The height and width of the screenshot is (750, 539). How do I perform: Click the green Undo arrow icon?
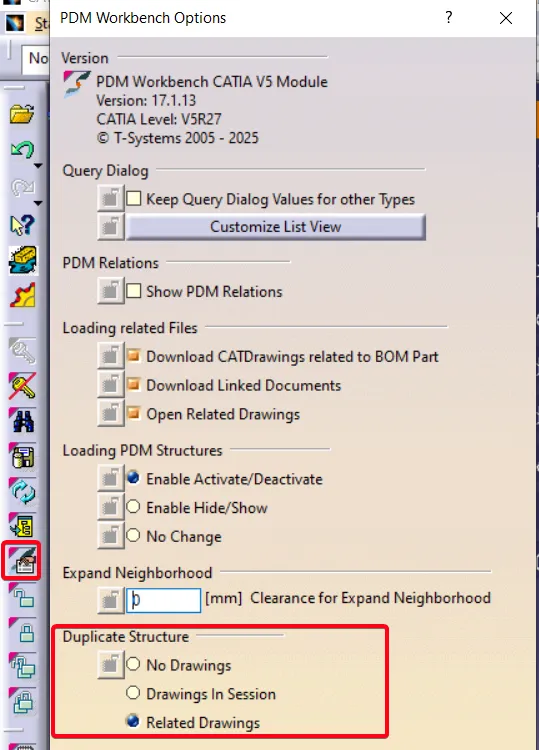pyautogui.click(x=22, y=150)
